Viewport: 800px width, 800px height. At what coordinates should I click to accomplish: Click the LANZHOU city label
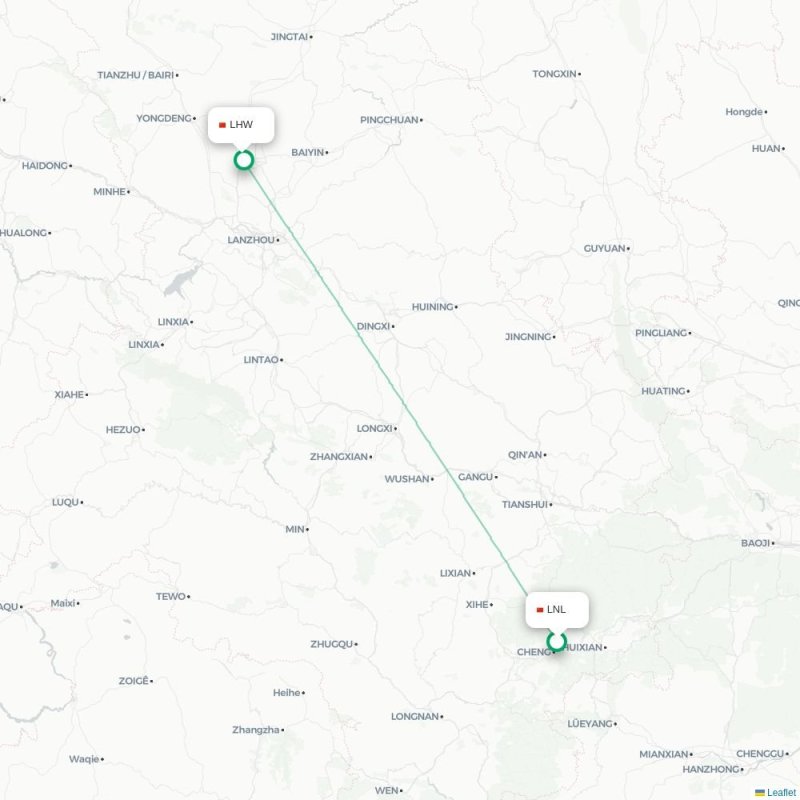253,240
